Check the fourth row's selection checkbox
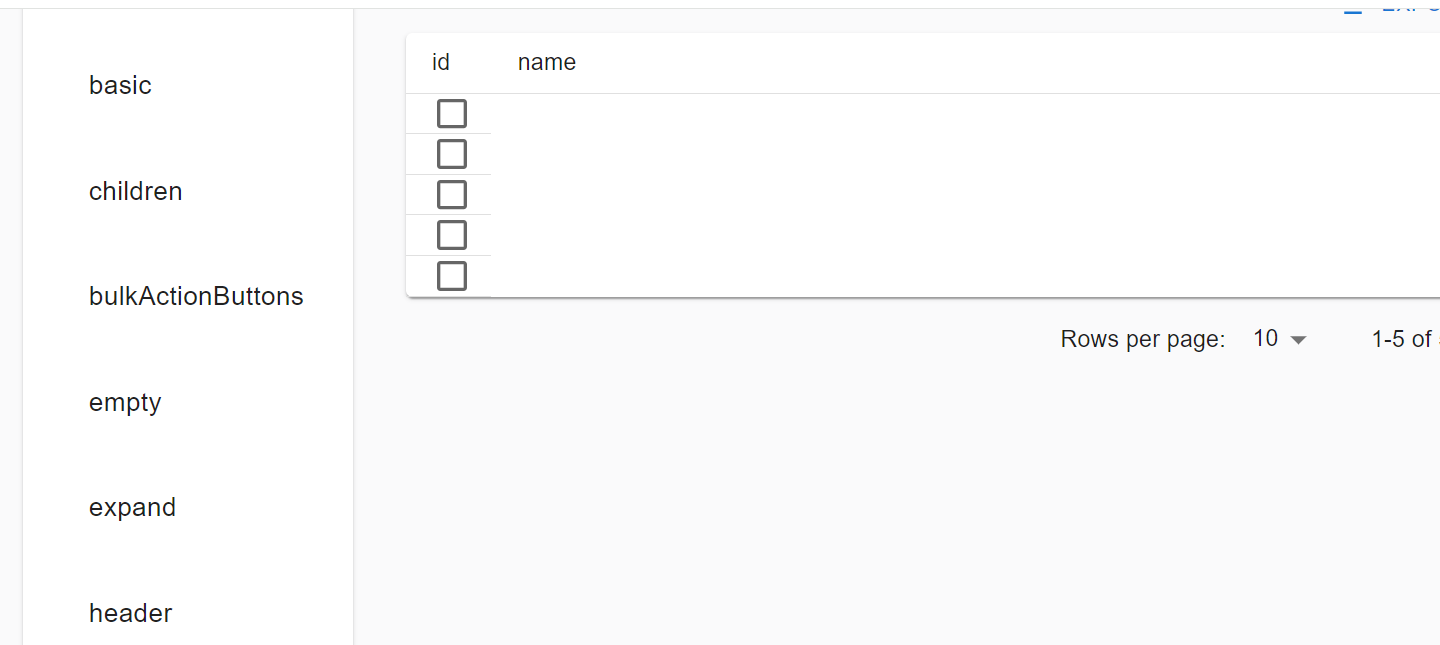Image resolution: width=1440 pixels, height=645 pixels. 451,235
